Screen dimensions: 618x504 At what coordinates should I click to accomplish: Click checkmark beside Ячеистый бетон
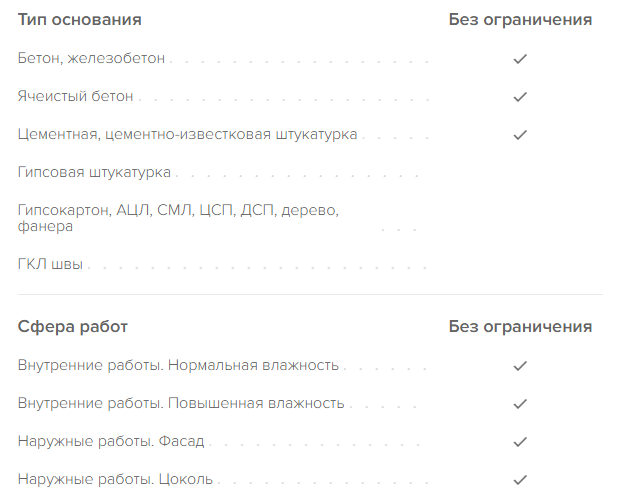[519, 97]
